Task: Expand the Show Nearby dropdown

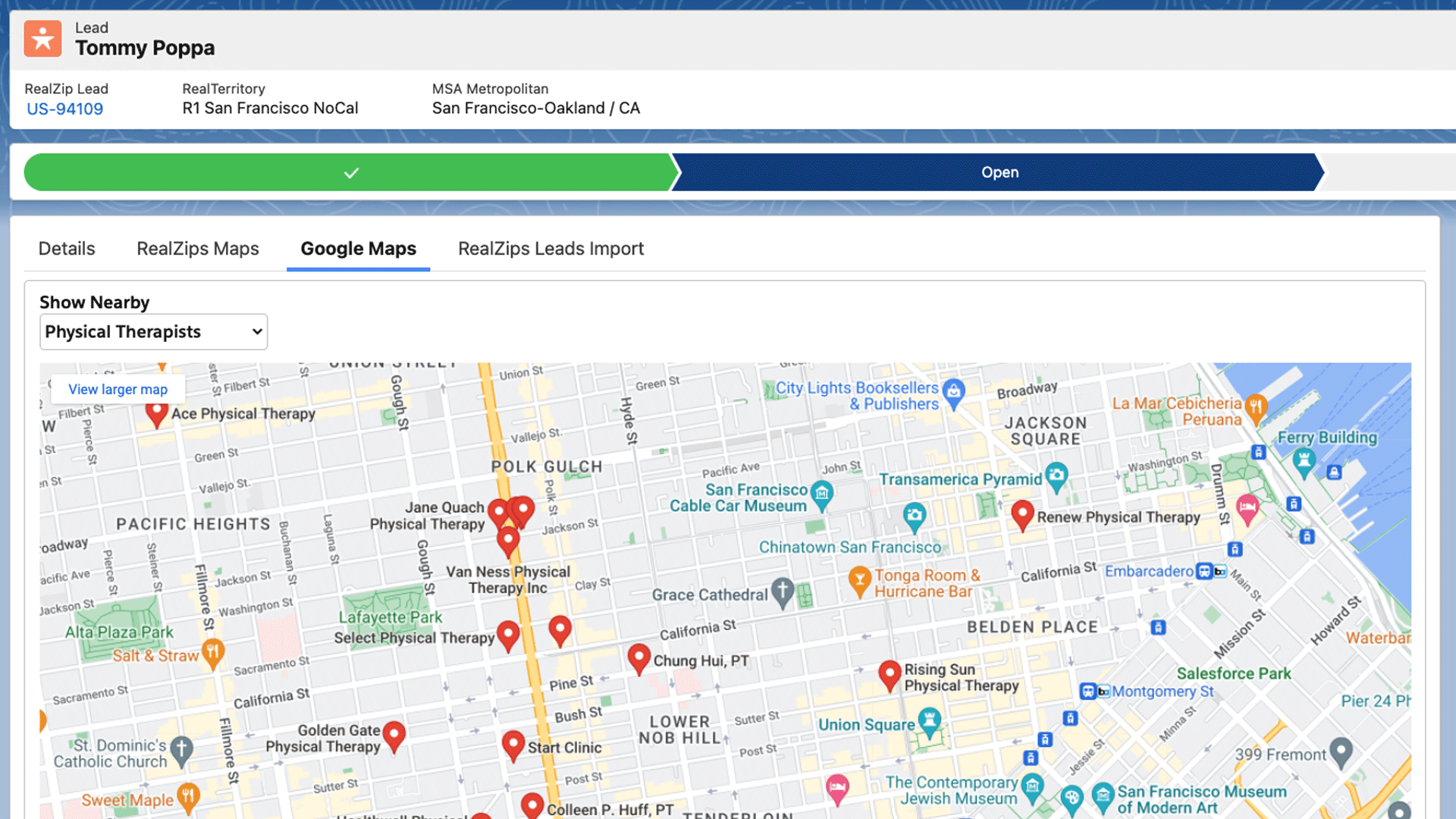Action: 153,331
